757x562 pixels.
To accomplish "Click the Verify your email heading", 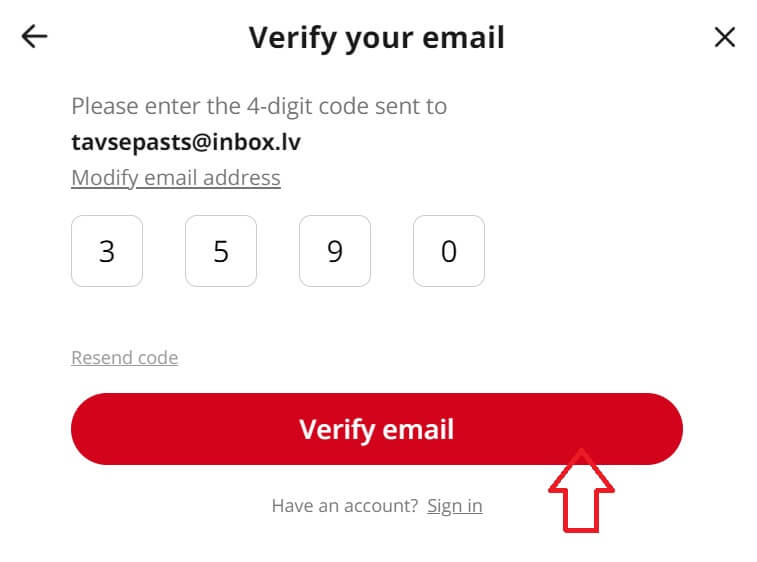I will coord(377,38).
